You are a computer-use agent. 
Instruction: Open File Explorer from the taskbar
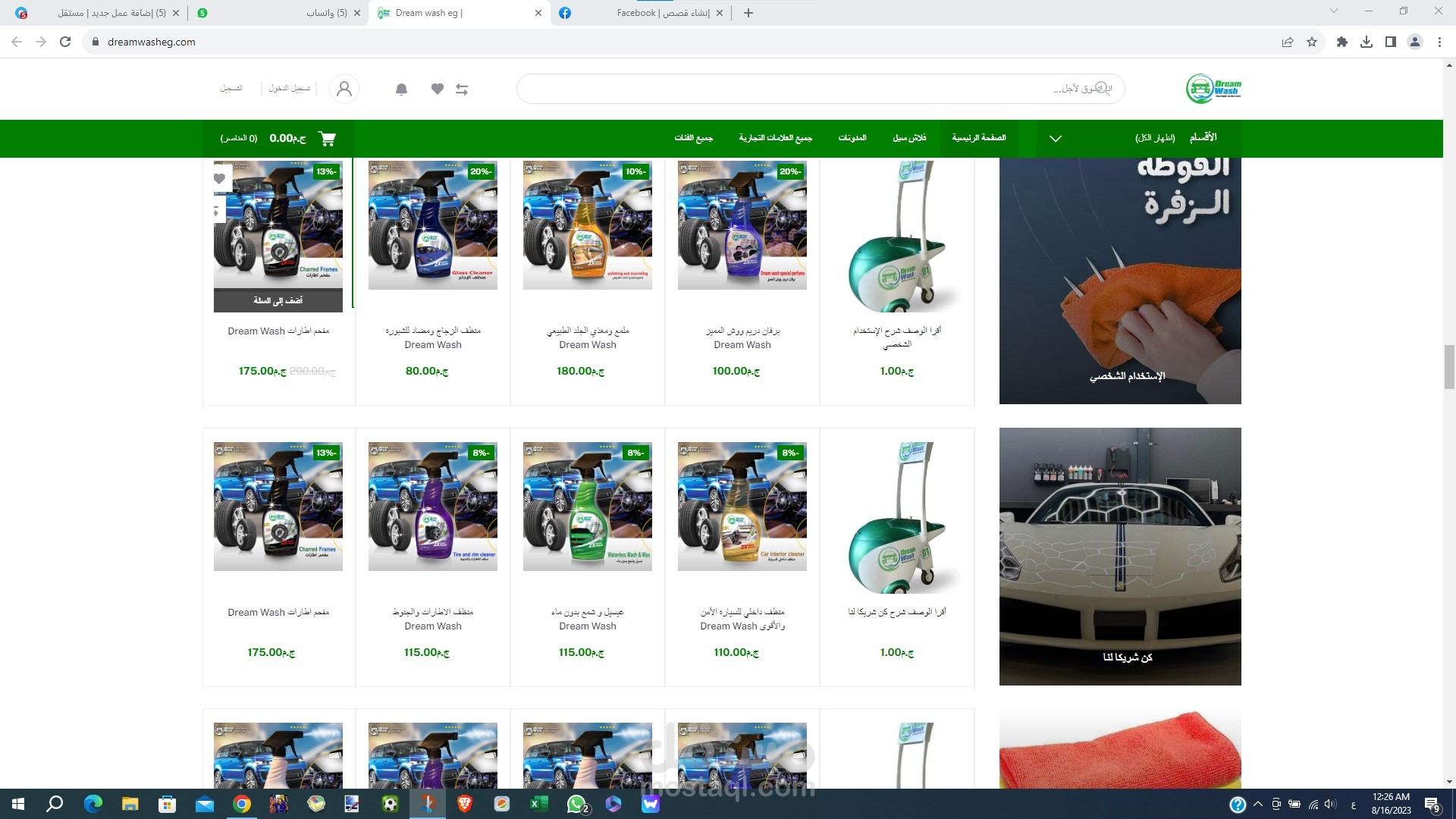130,804
